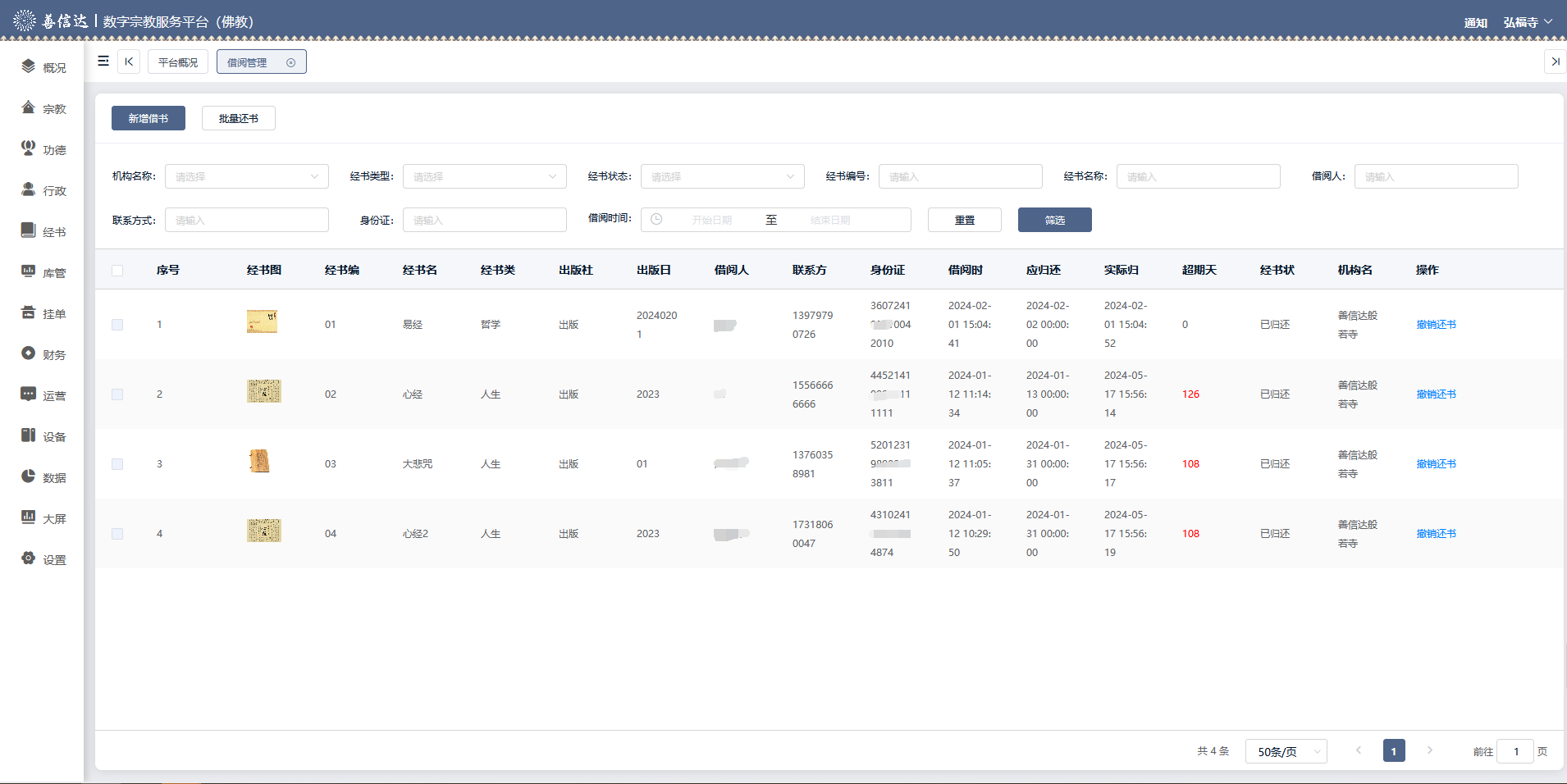Click 撤销还书 link for 心经 row

1436,394
